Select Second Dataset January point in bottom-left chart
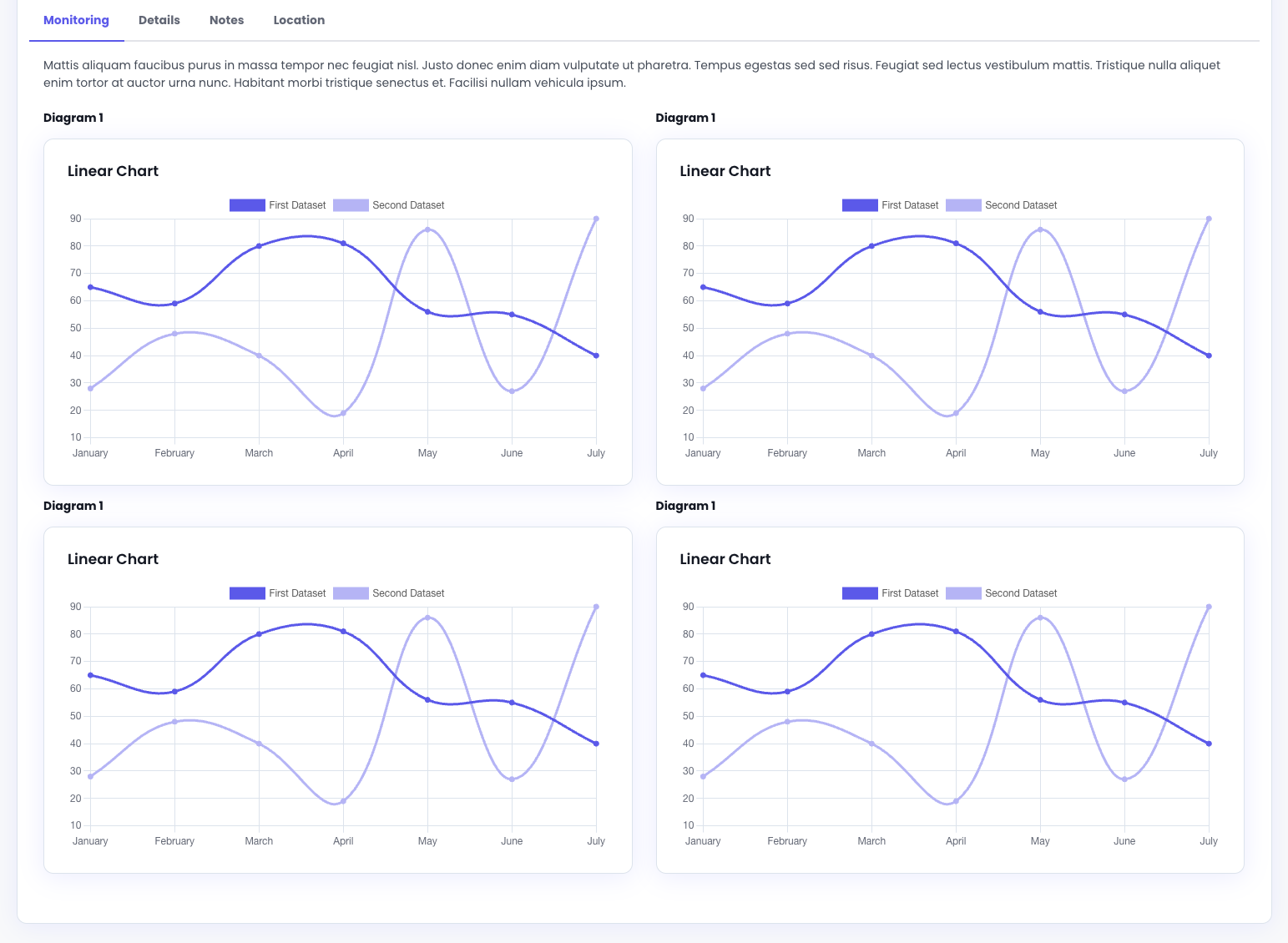Viewport: 1288px width, 943px height. [x=90, y=777]
